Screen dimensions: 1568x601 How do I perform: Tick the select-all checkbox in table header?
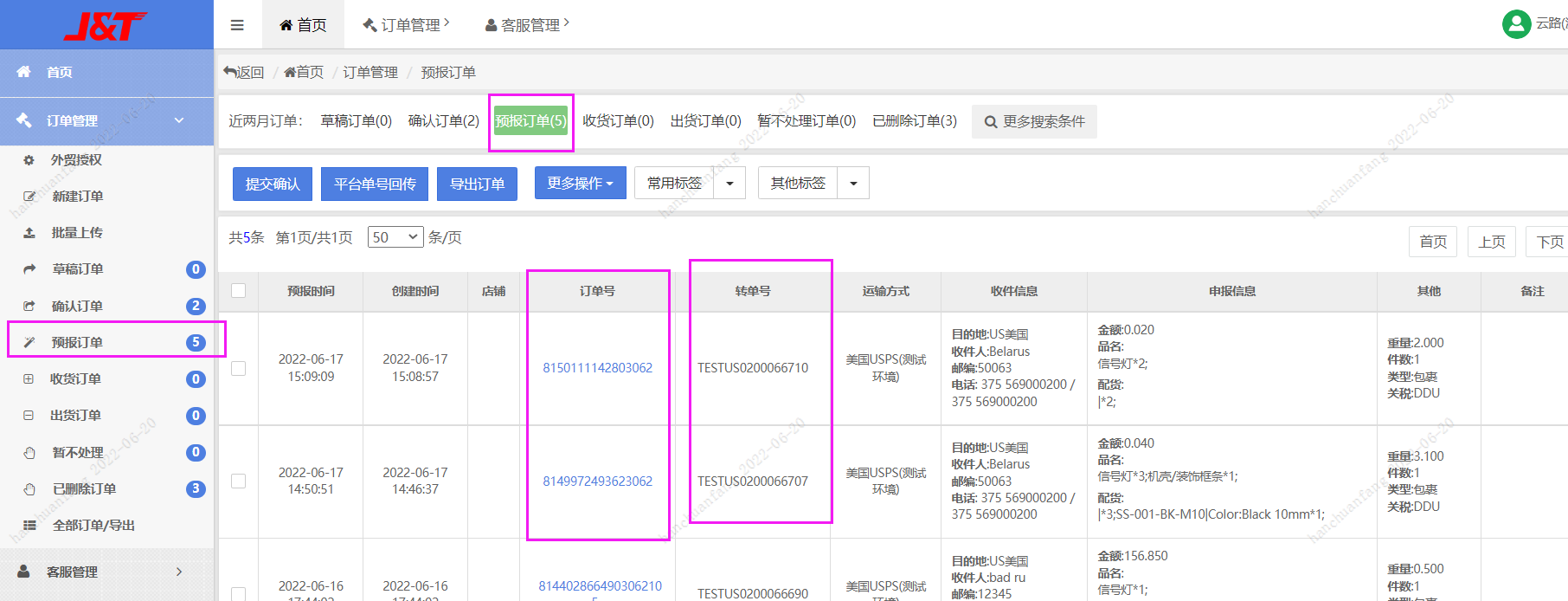click(x=239, y=291)
